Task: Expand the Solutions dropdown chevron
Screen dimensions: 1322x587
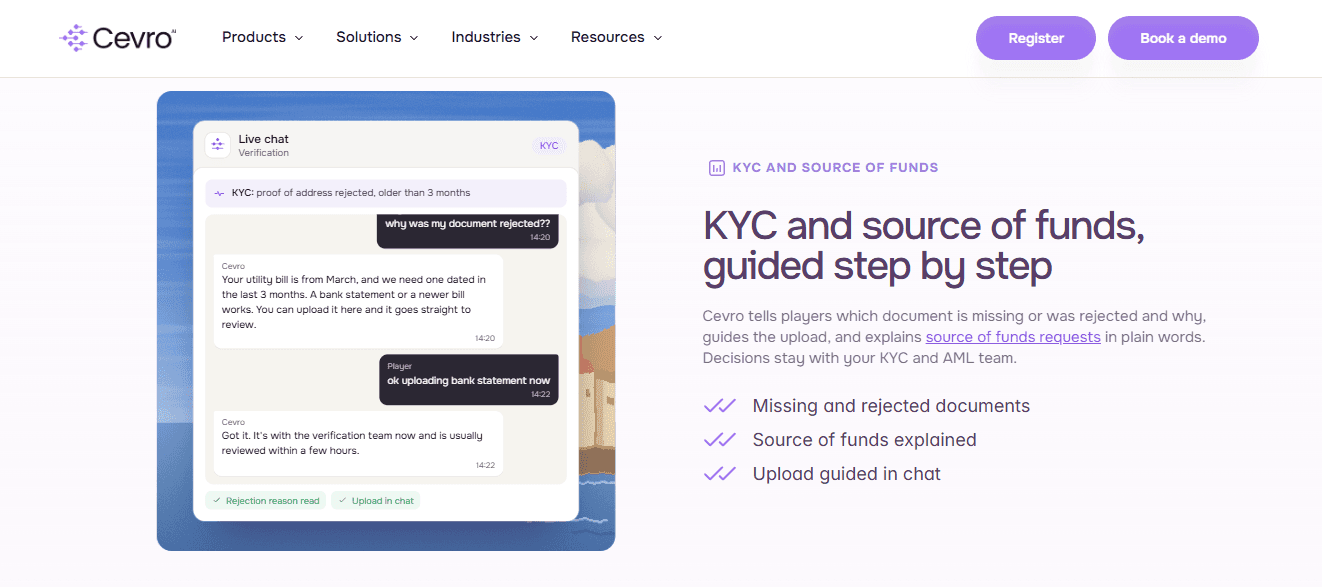Action: [414, 38]
